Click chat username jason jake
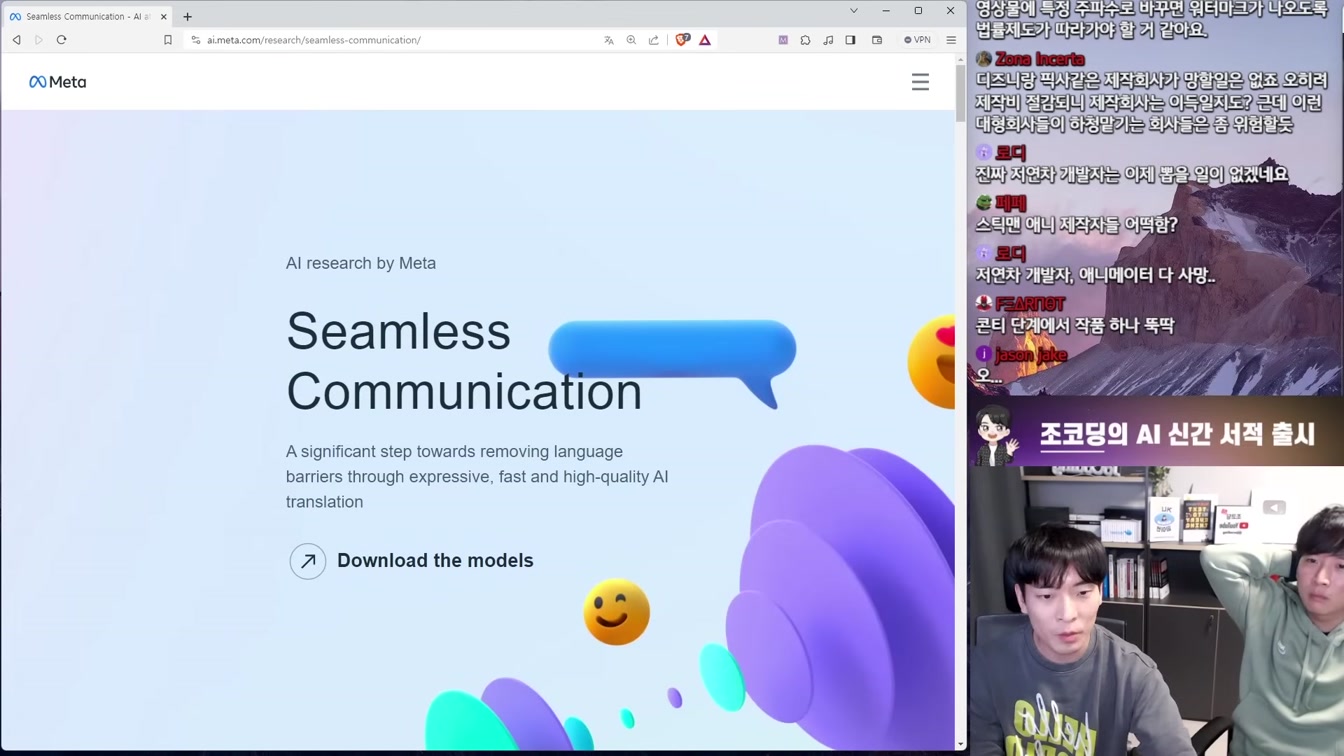The width and height of the screenshot is (1344, 756). coord(1031,355)
